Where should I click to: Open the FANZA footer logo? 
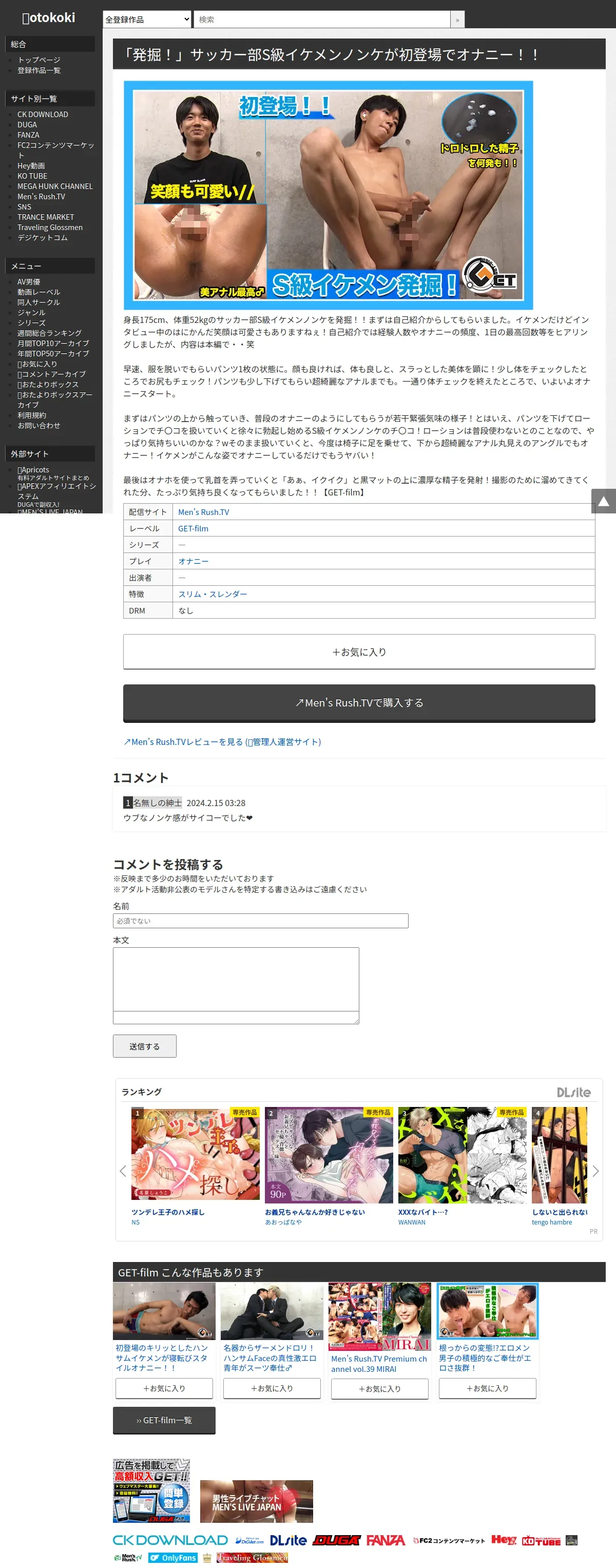(x=386, y=1540)
